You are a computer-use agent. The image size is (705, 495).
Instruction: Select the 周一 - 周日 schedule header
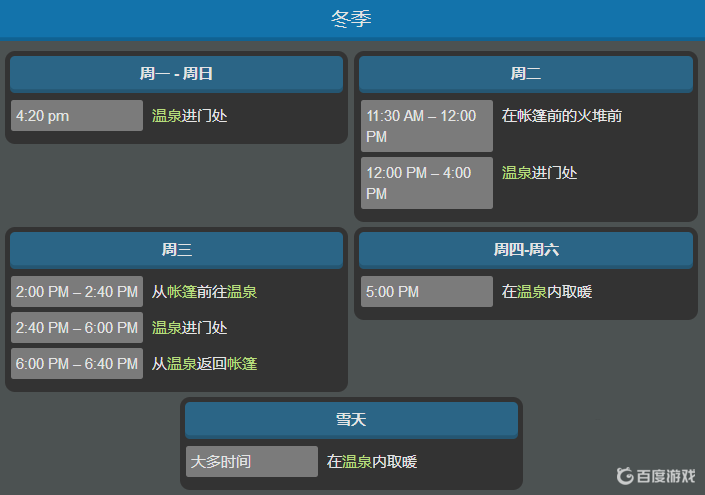176,74
